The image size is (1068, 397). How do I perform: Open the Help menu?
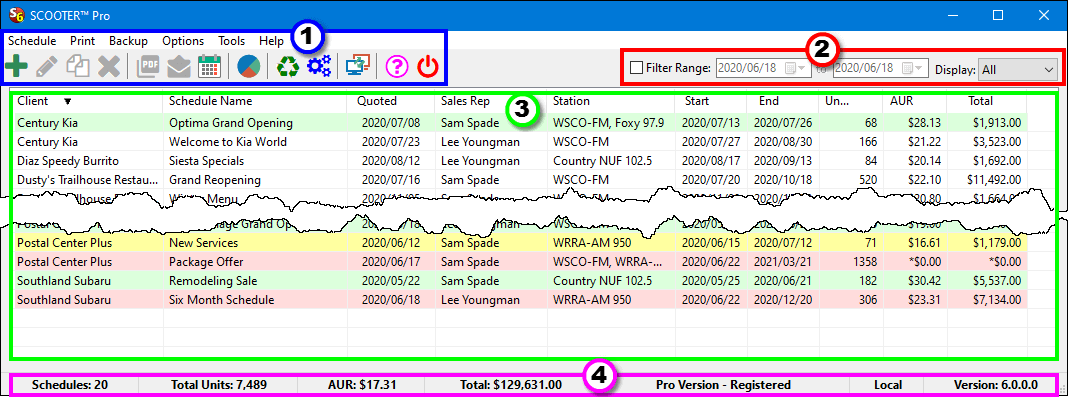271,41
